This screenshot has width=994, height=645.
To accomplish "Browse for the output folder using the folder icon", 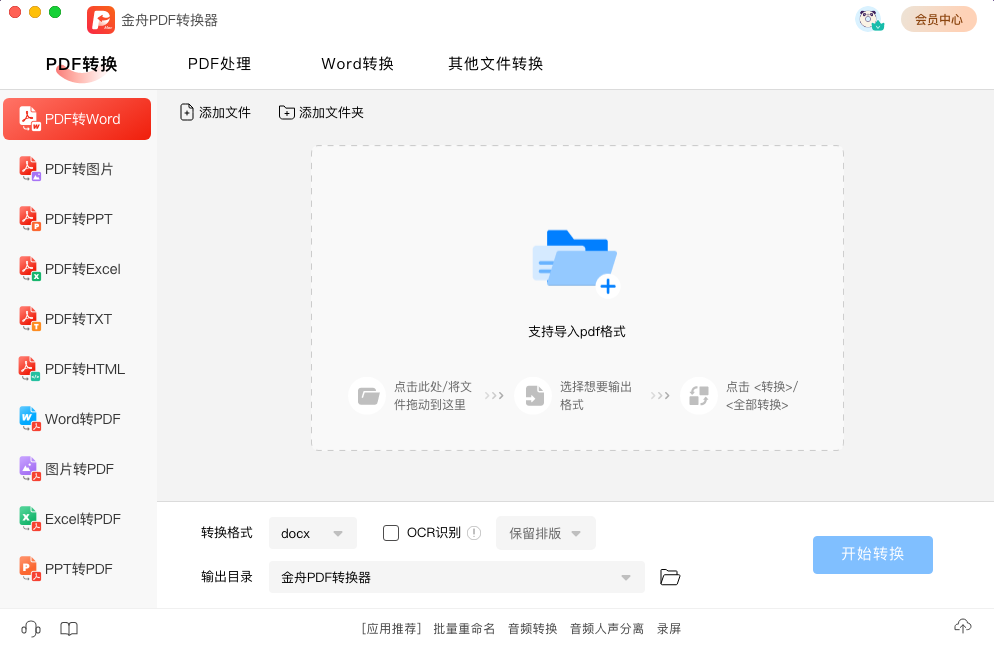I will point(670,577).
